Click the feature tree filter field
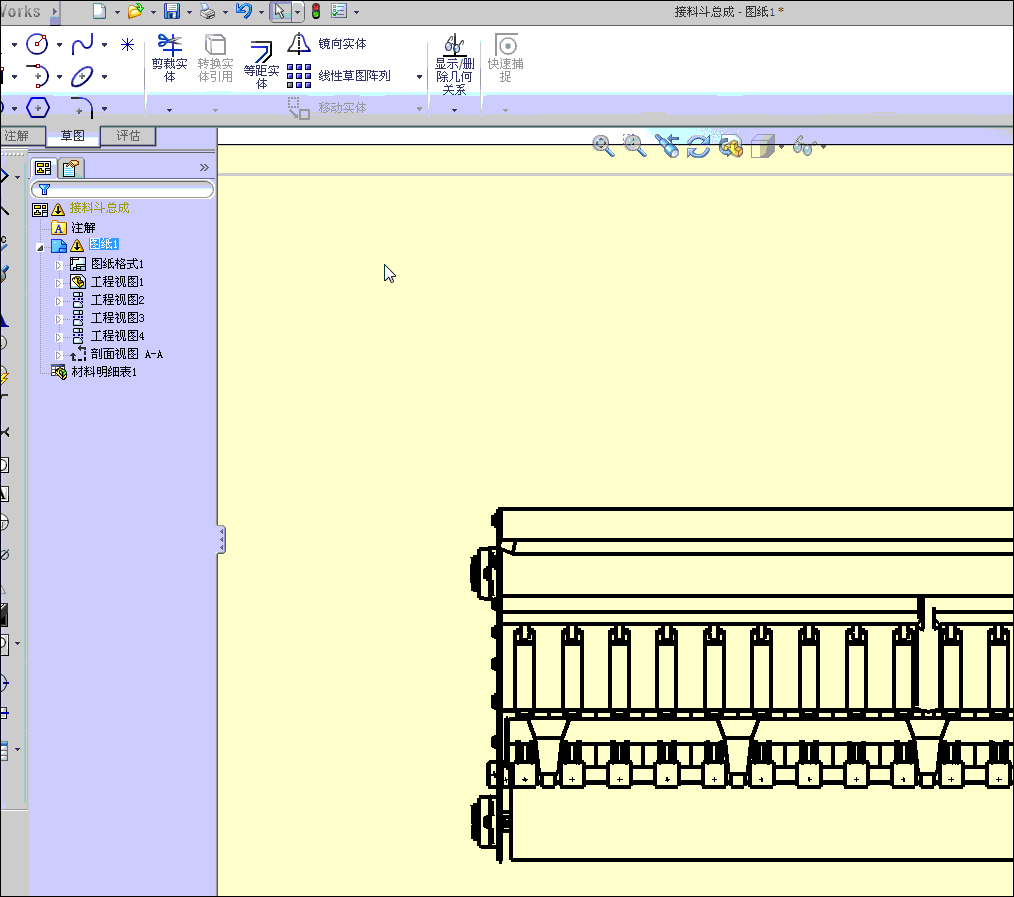 point(122,189)
